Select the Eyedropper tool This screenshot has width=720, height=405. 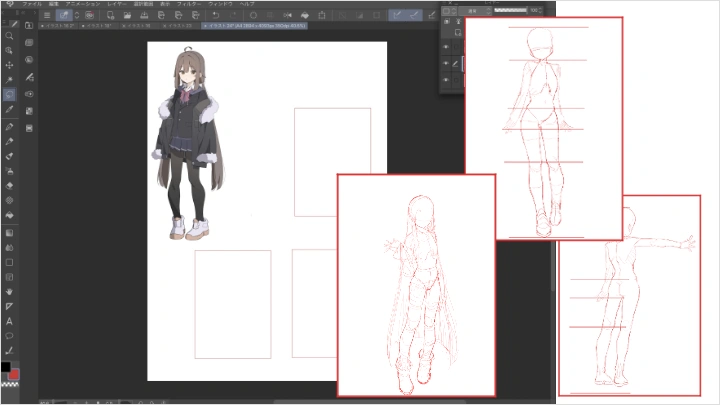pyautogui.click(x=9, y=109)
